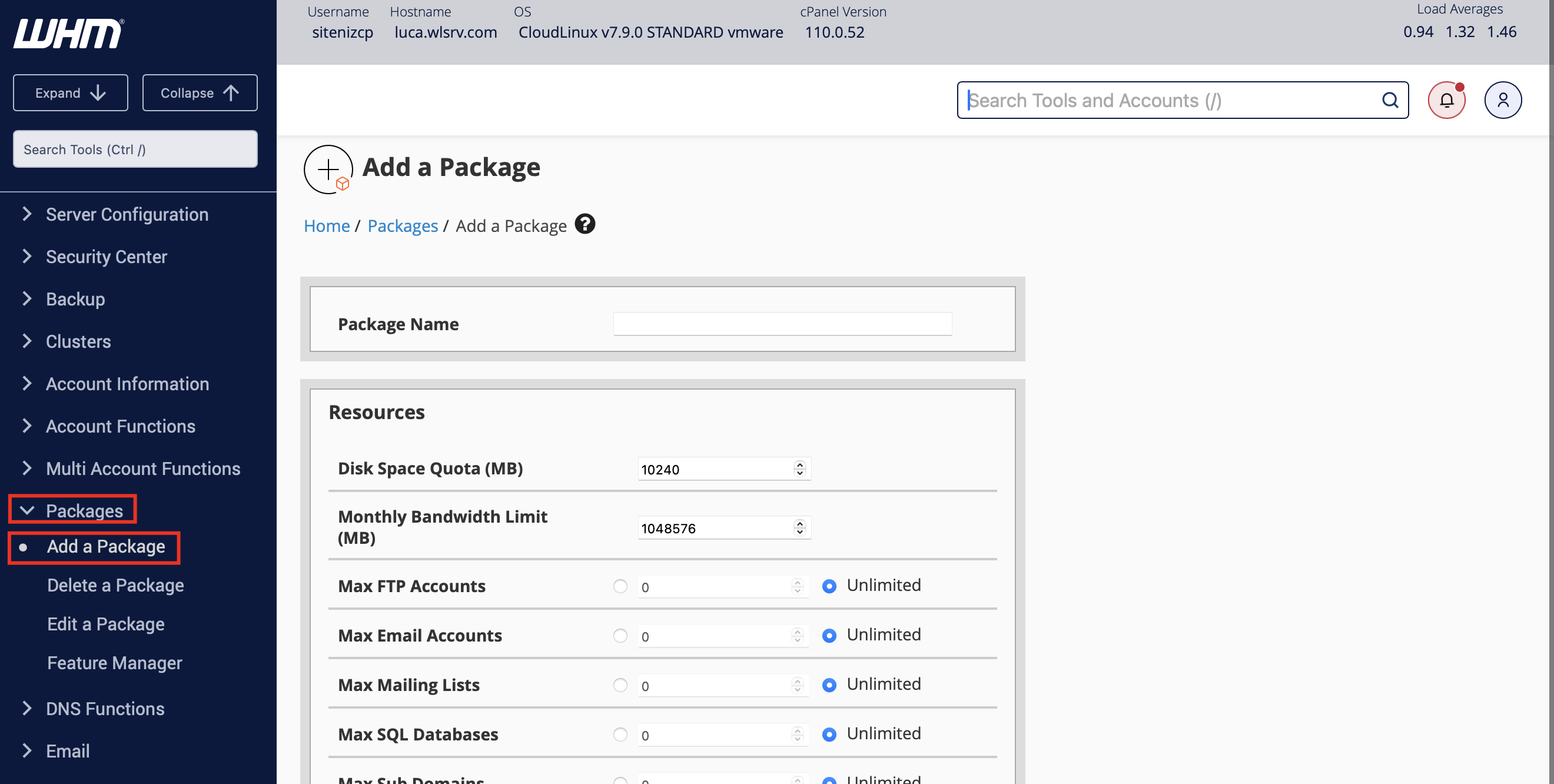Select numeric limit radio for Max Email Accounts
The width and height of the screenshot is (1554, 784).
[620, 636]
